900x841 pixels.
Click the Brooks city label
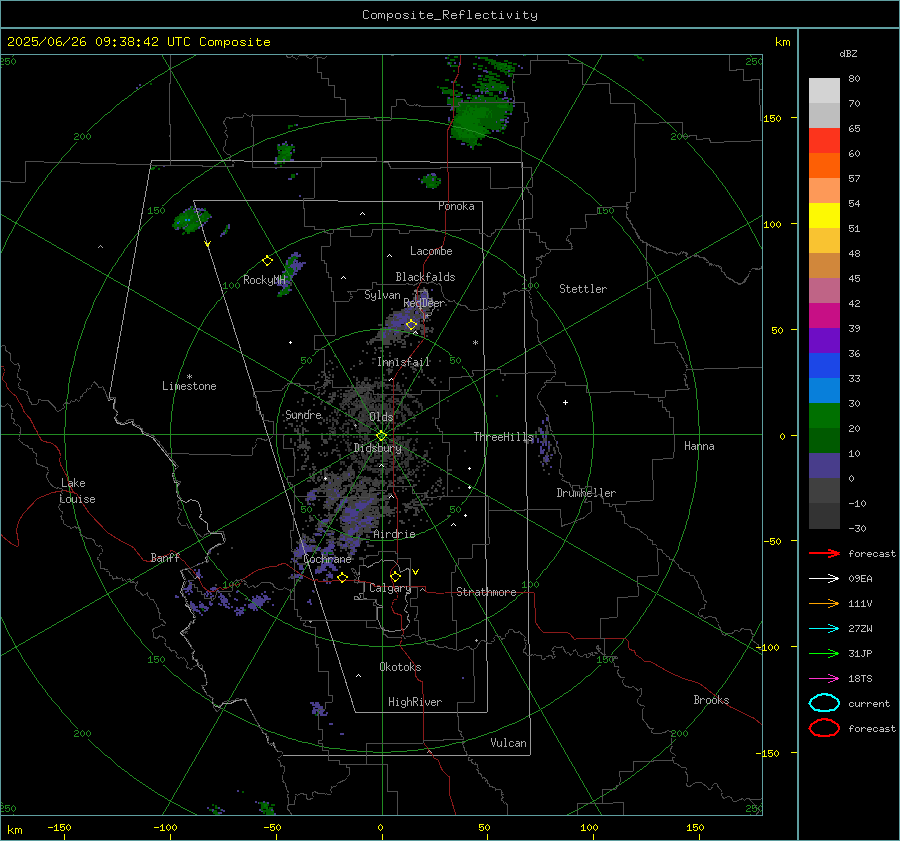[x=711, y=700]
